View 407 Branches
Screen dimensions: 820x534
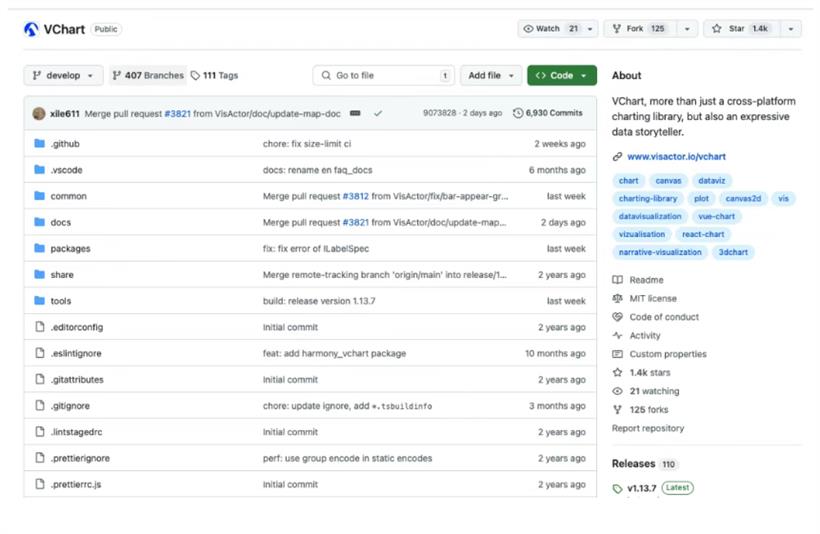[148, 75]
